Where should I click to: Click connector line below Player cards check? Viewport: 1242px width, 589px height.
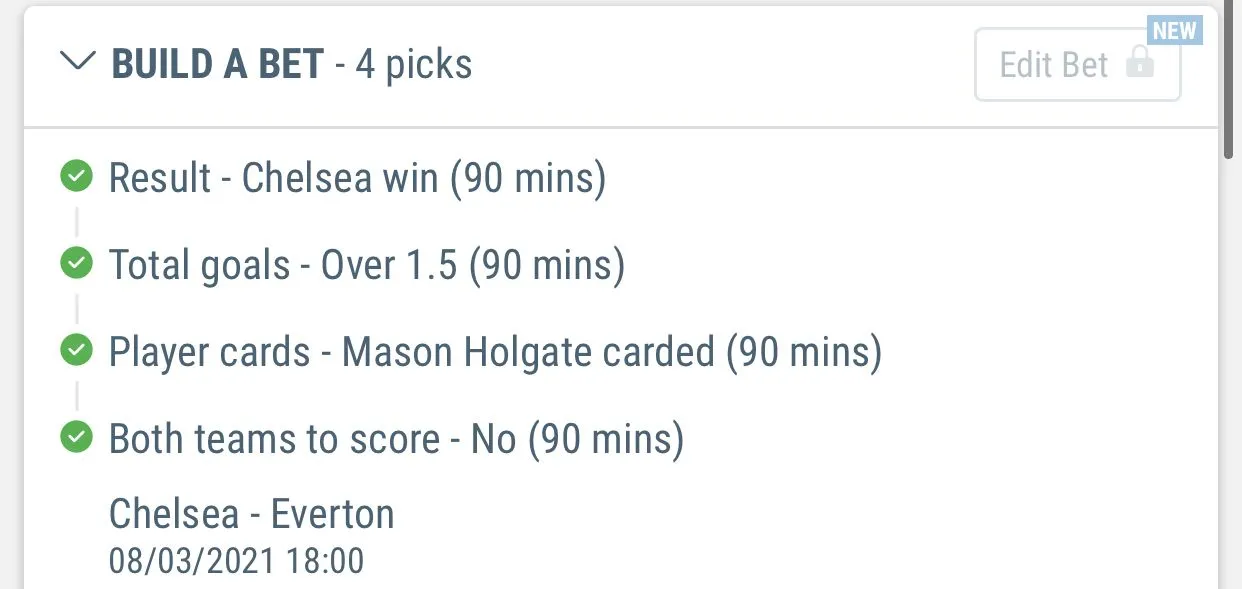point(76,395)
